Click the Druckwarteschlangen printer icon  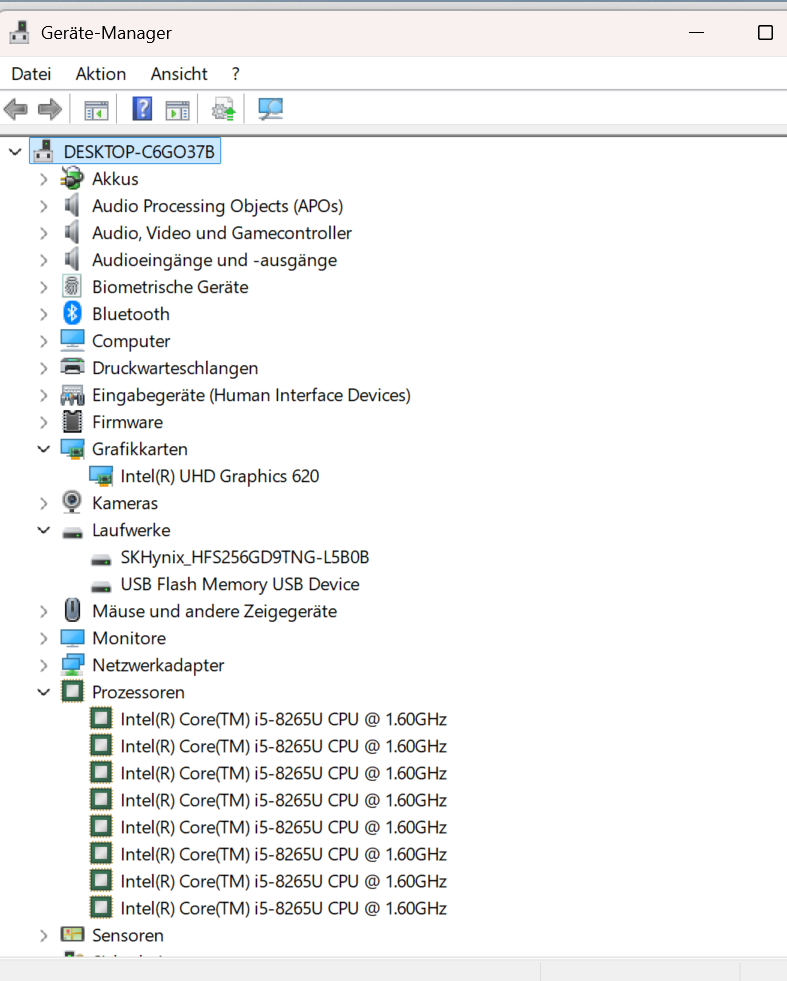pos(72,368)
